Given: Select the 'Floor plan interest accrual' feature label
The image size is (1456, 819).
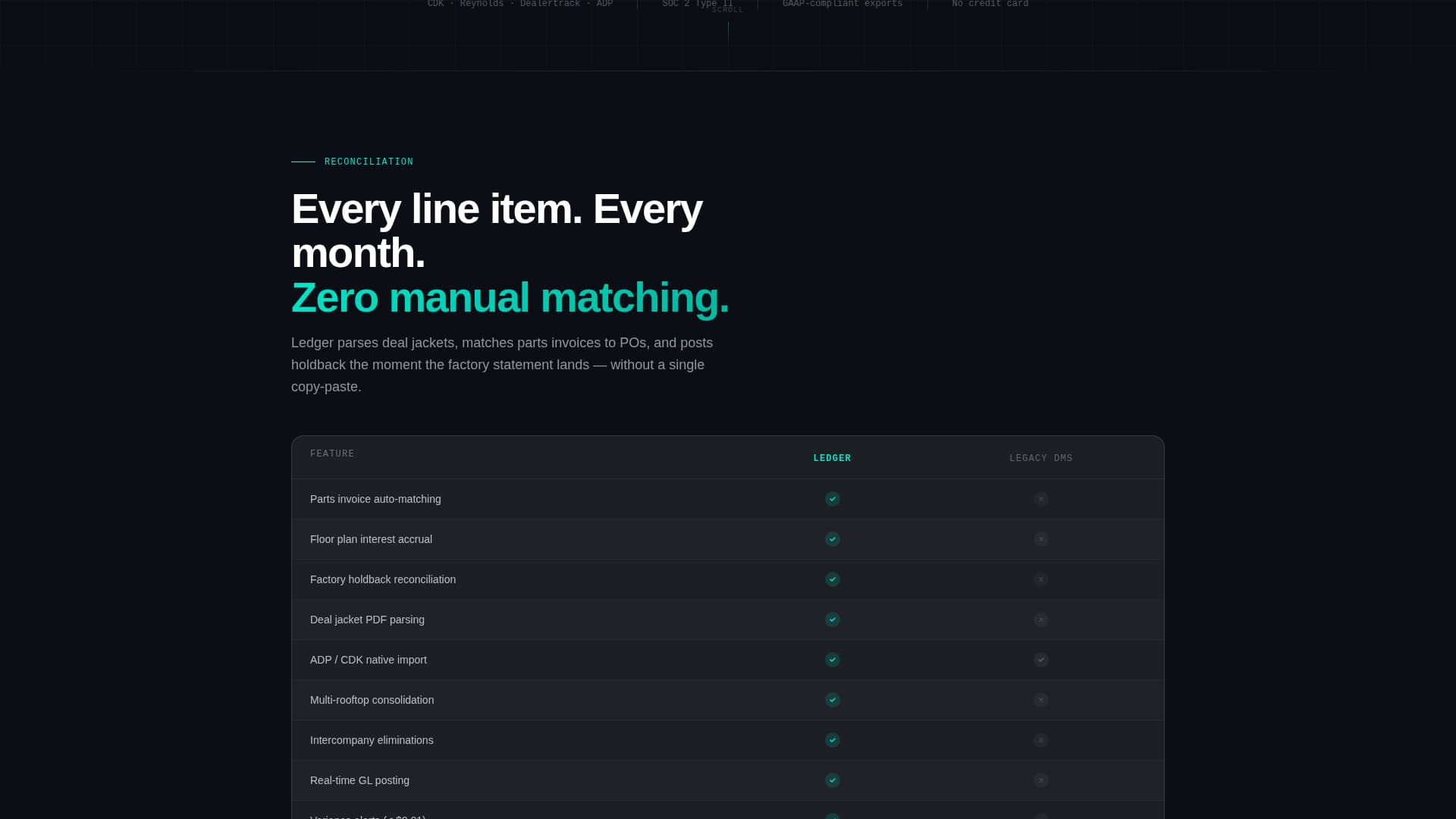Looking at the screenshot, I should [371, 539].
